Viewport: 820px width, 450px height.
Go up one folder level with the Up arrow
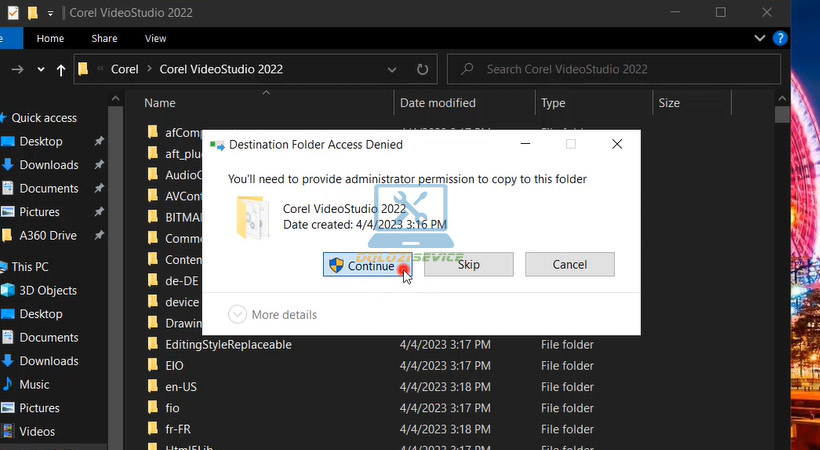(62, 70)
